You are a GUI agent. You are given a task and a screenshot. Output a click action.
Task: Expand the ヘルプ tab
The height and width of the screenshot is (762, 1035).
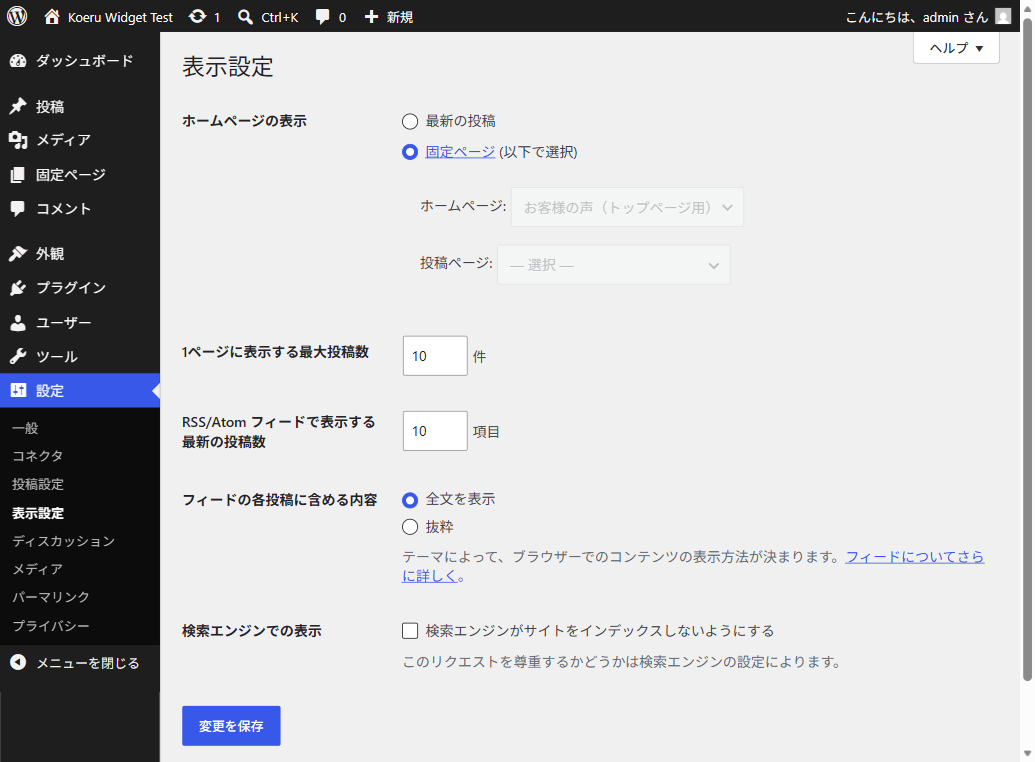coord(956,48)
